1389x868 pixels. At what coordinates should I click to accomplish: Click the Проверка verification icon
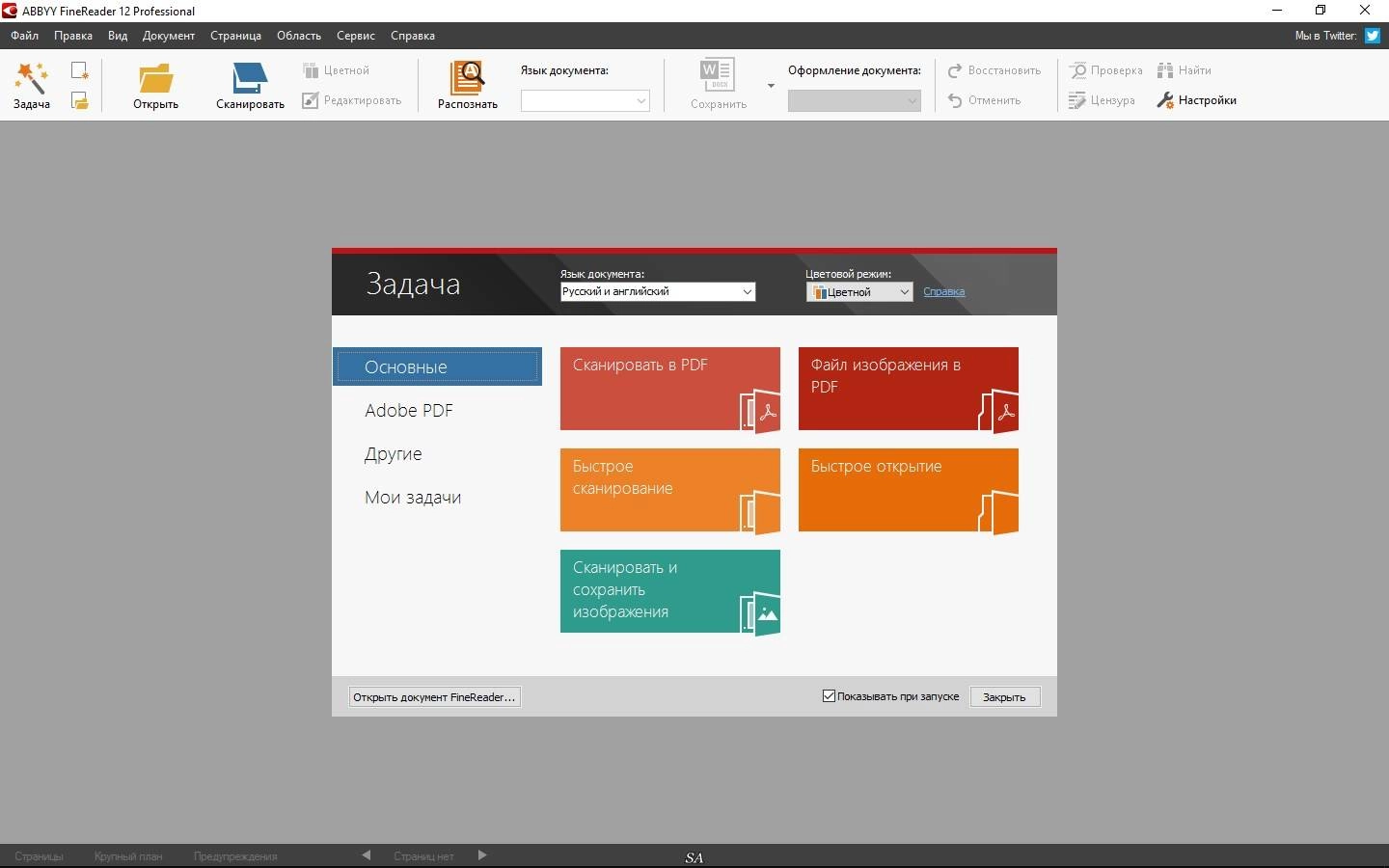coord(1078,70)
